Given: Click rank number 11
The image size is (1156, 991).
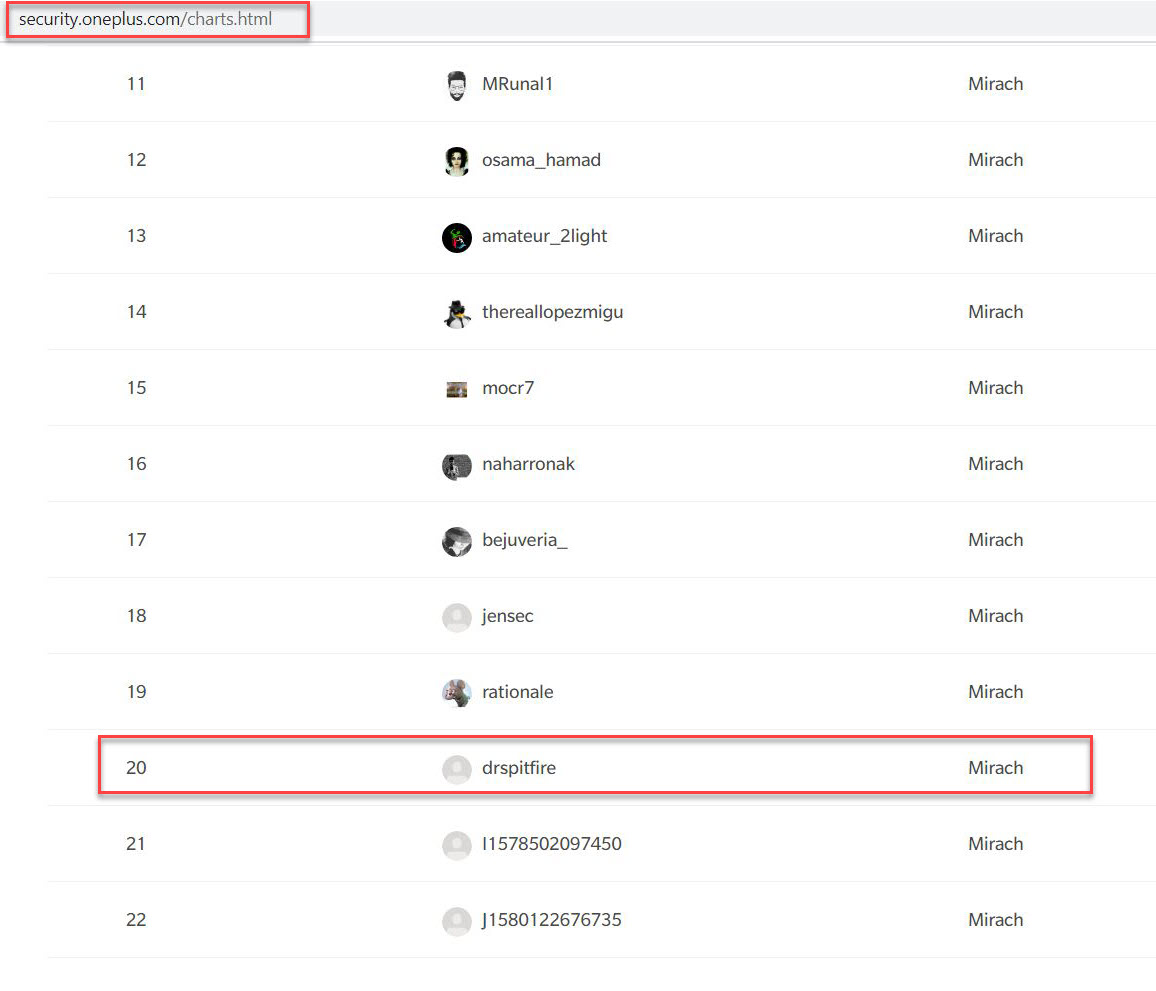Looking at the screenshot, I should click(x=136, y=84).
